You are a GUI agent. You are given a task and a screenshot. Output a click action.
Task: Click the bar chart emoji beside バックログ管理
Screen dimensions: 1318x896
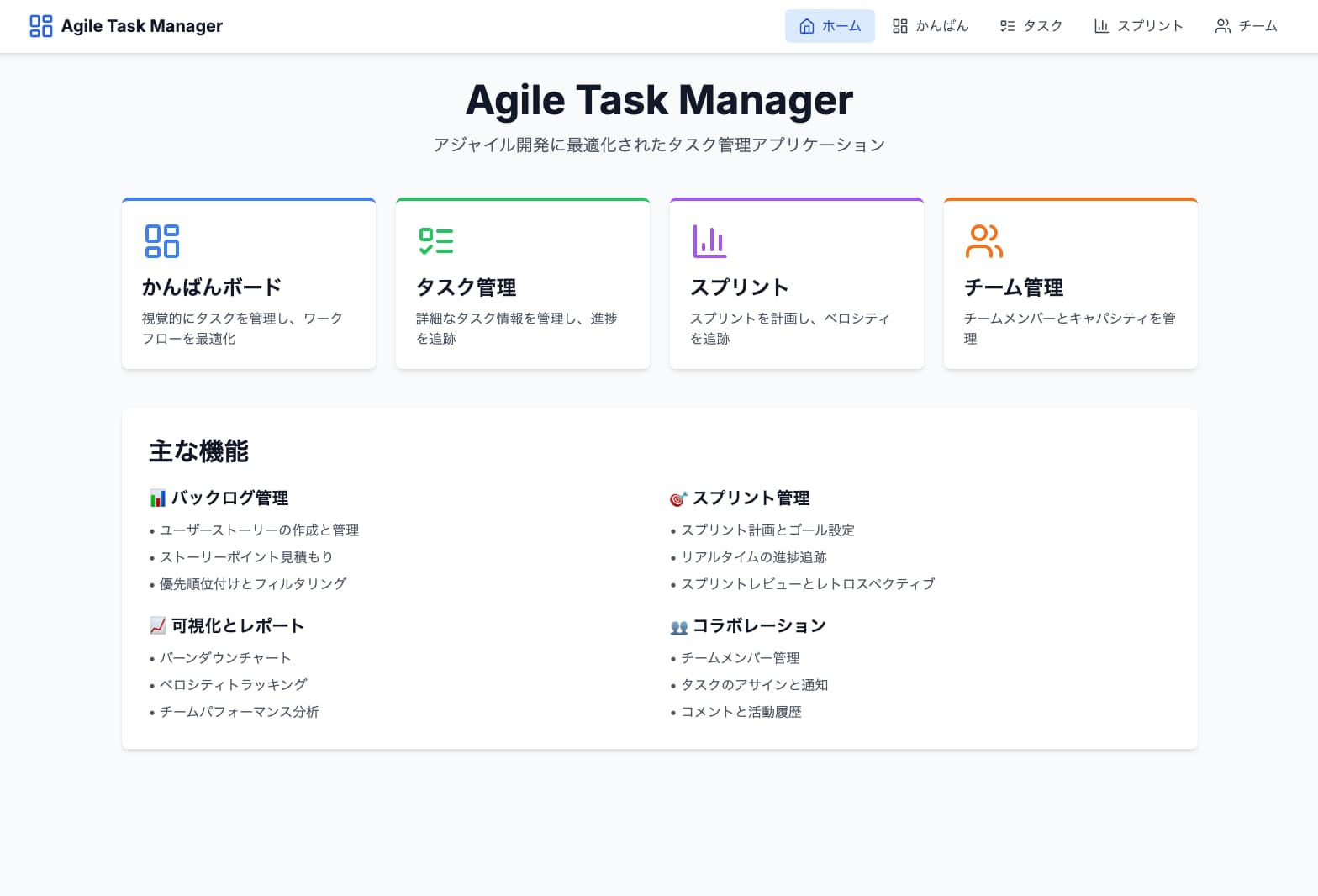(158, 498)
